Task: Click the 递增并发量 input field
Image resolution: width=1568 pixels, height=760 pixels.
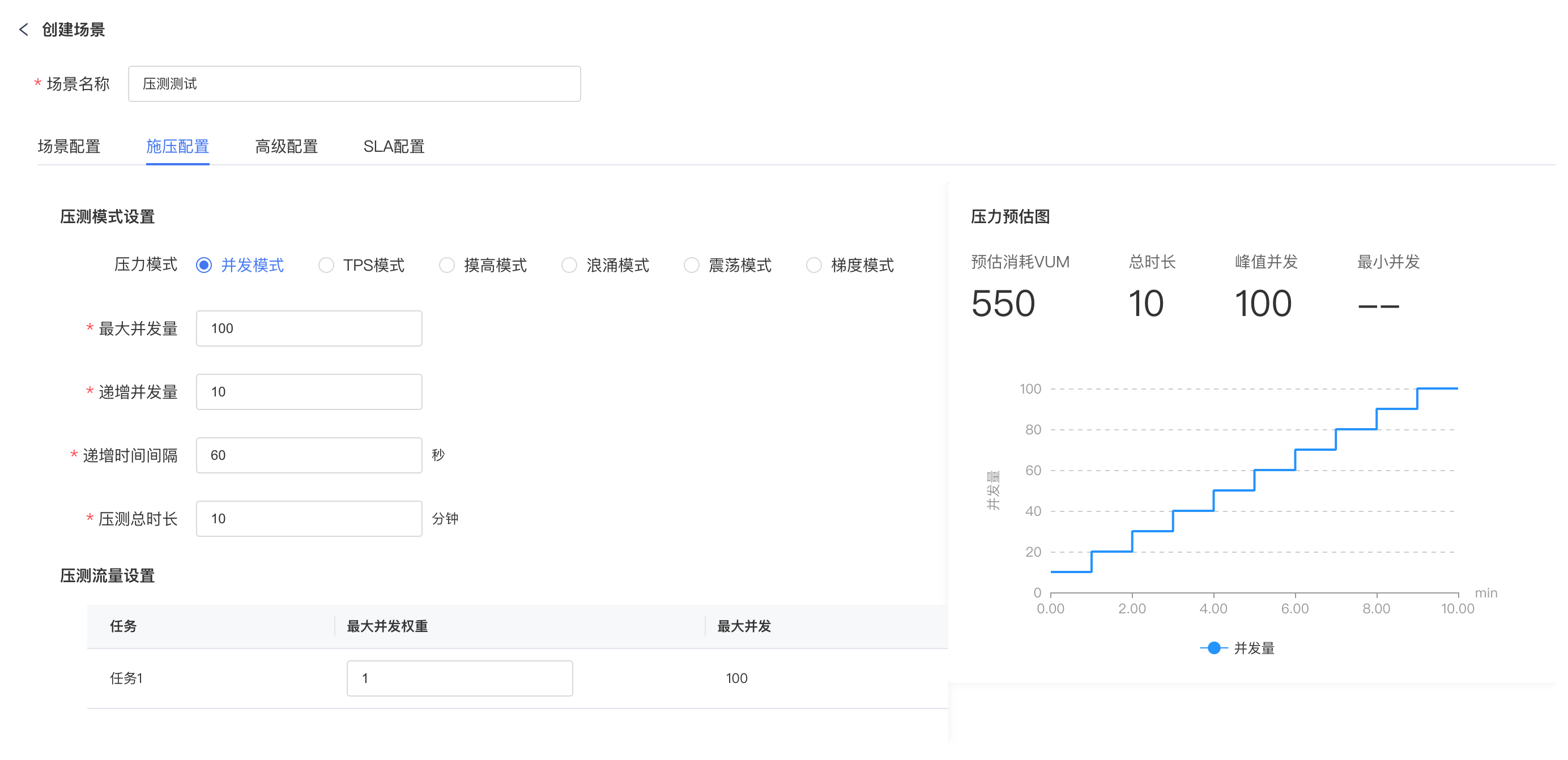Action: pos(309,392)
